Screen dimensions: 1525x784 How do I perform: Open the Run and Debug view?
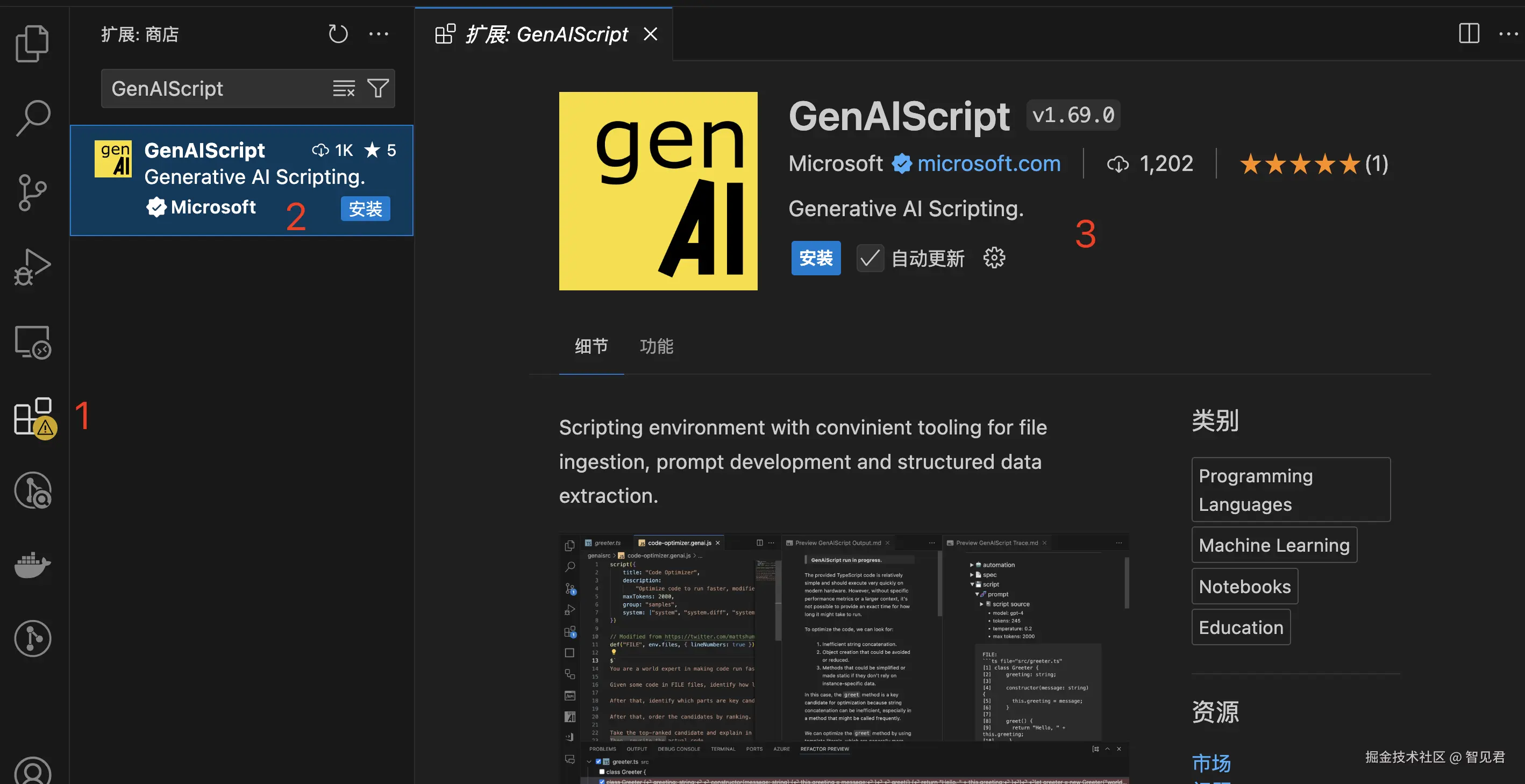(x=32, y=267)
